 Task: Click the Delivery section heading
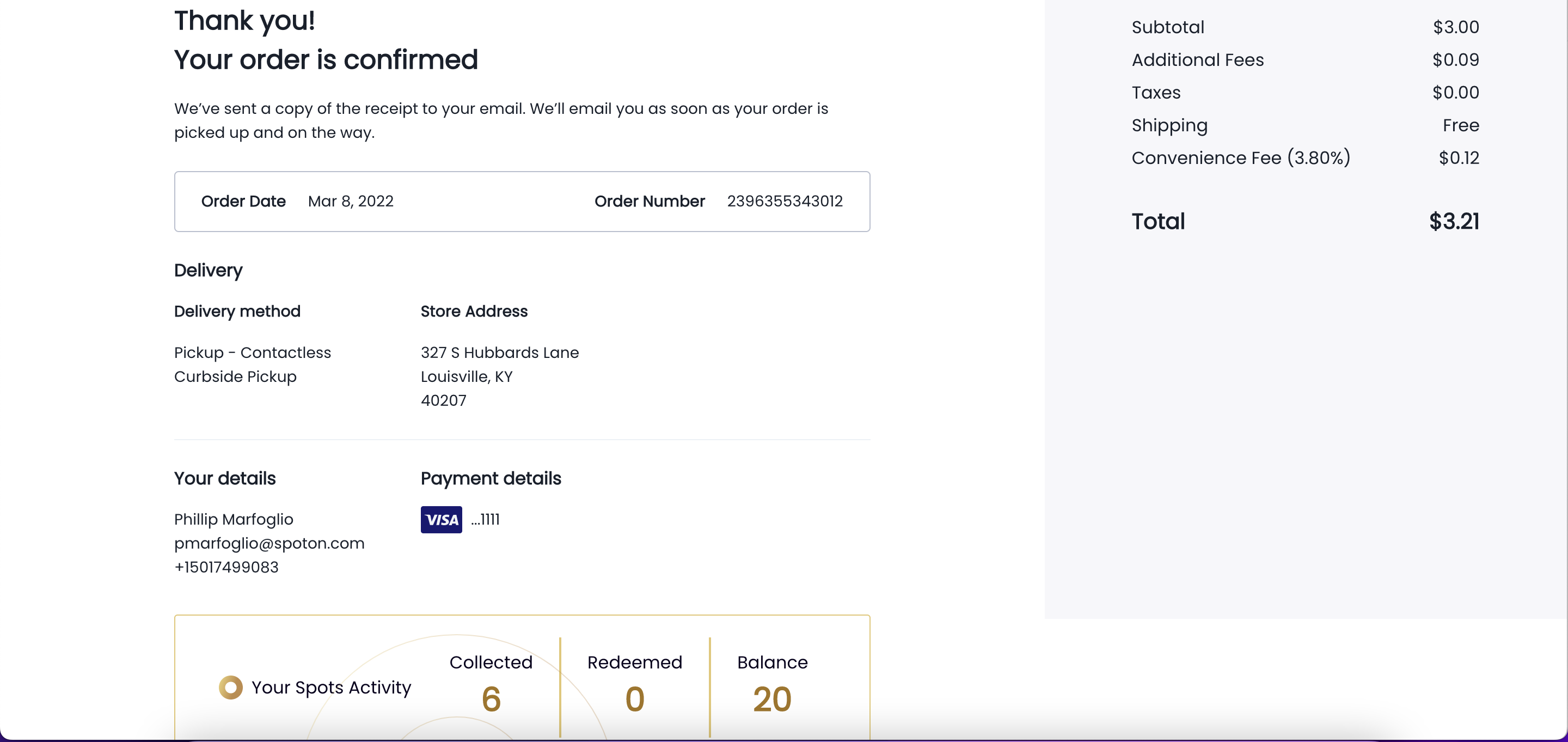pos(208,270)
